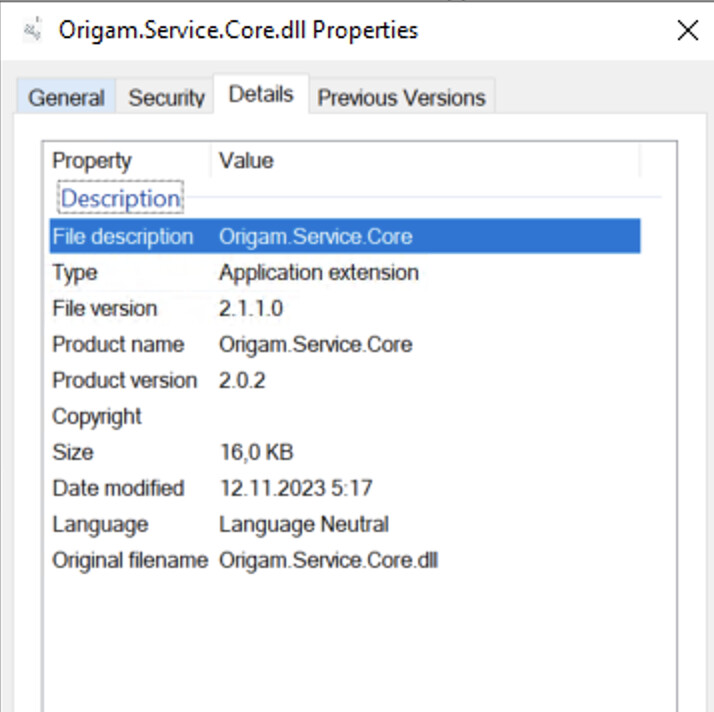Click the Origam.Service.Core.dll file name value
Image resolution: width=714 pixels, height=712 pixels.
pyautogui.click(x=328, y=560)
